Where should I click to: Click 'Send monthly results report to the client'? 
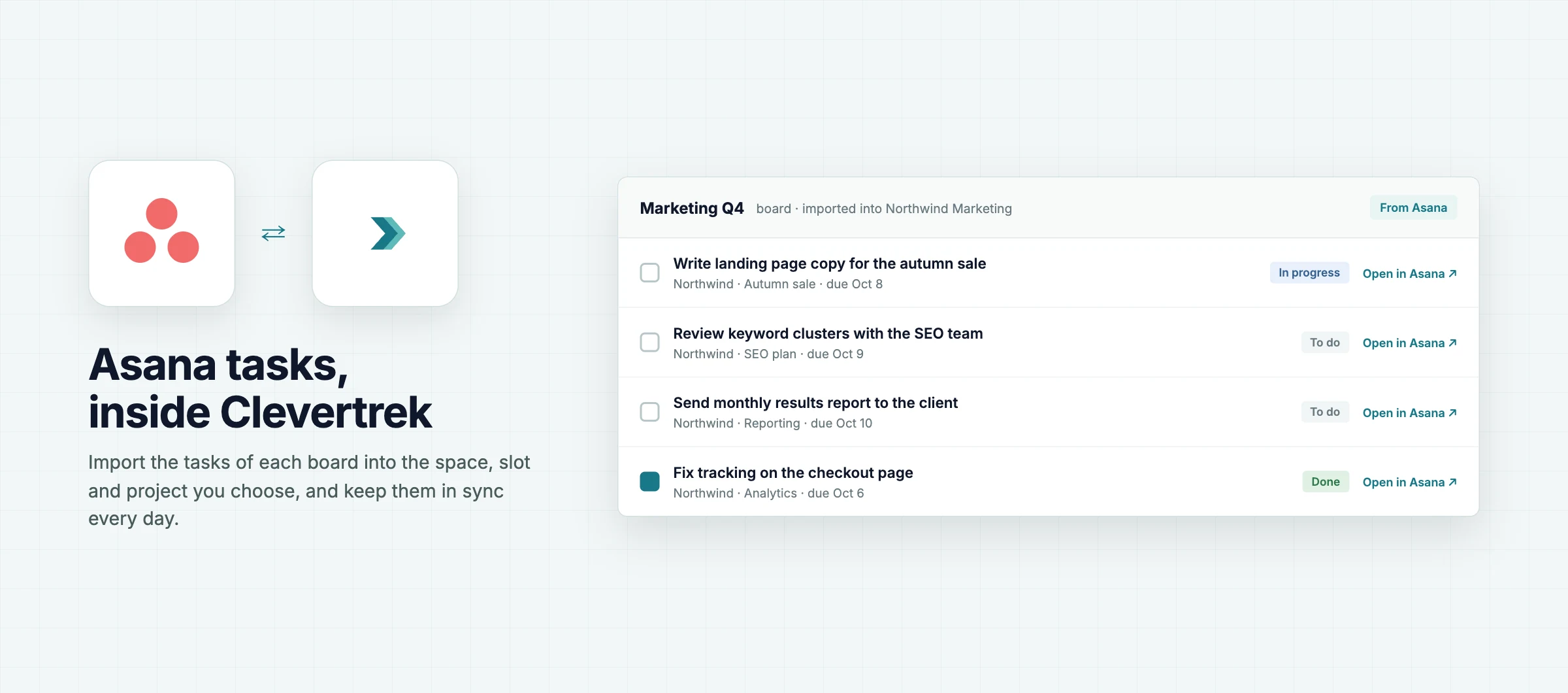click(x=815, y=403)
